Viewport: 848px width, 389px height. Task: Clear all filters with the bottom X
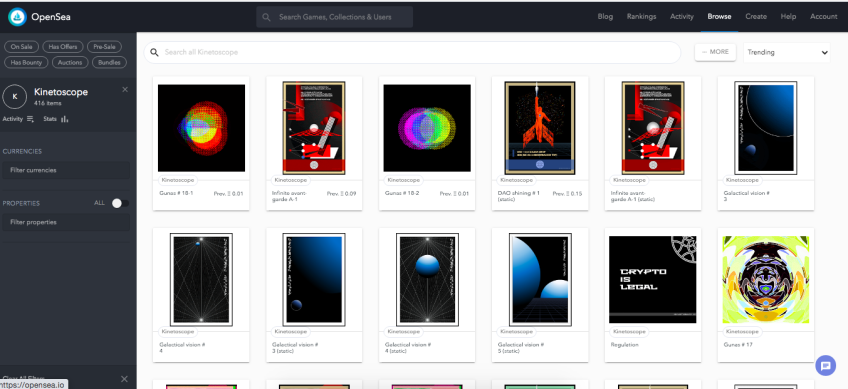[124, 379]
